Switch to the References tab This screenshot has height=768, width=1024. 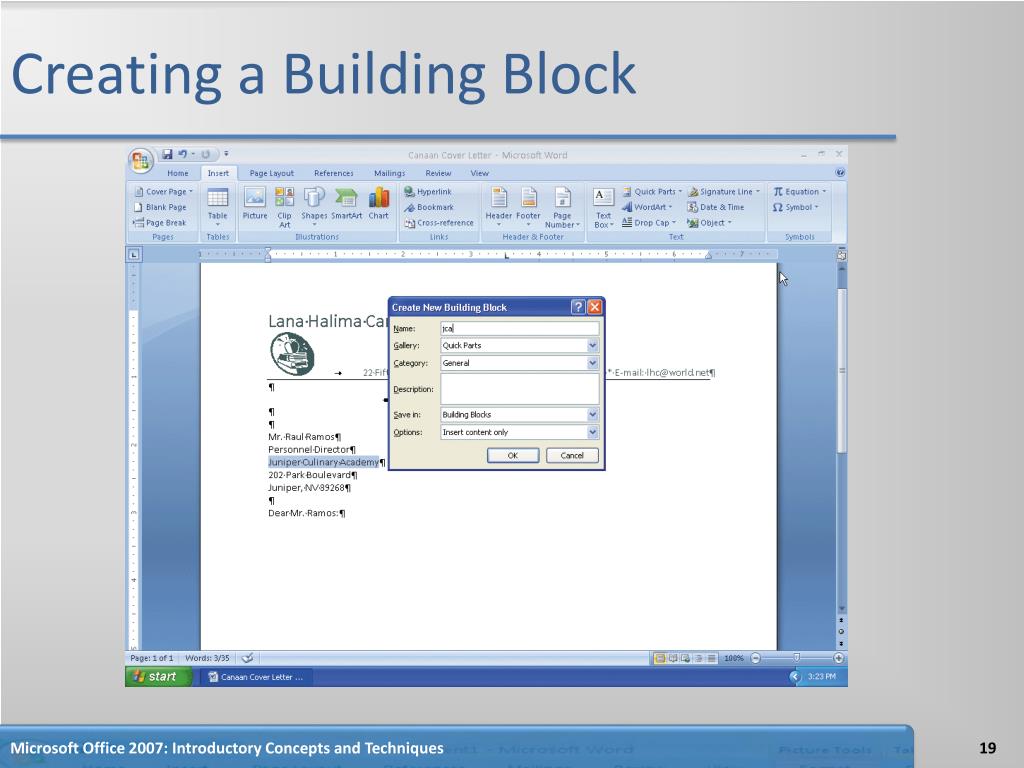334,173
